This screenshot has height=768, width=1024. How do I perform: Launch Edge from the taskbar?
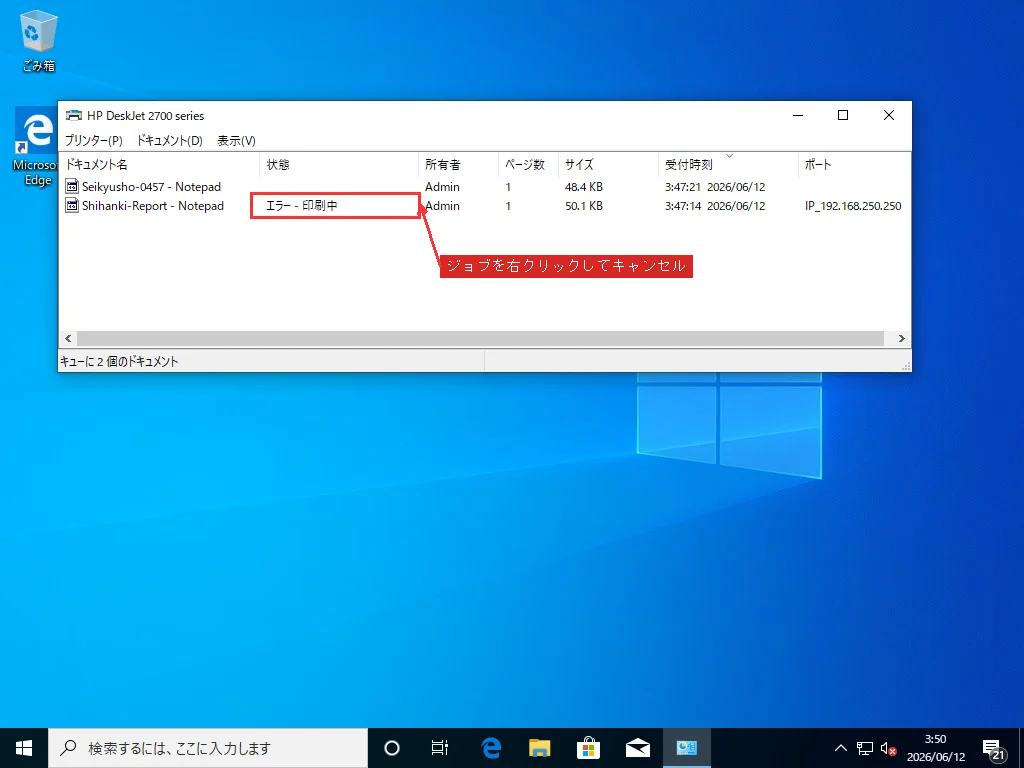[x=490, y=748]
